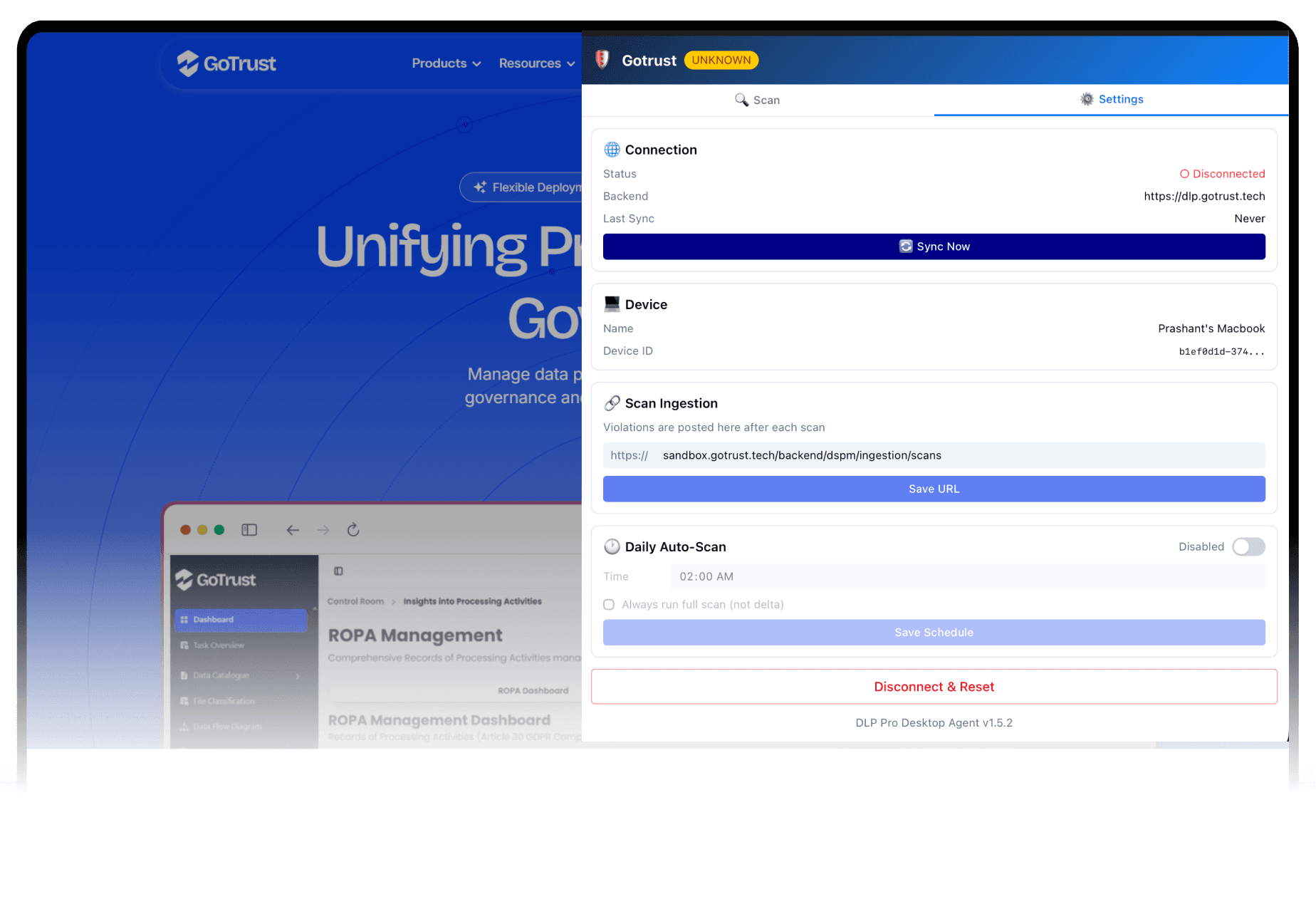Image resolution: width=1316 pixels, height=904 pixels.
Task: Switch to the Settings tab
Action: coord(1111,100)
